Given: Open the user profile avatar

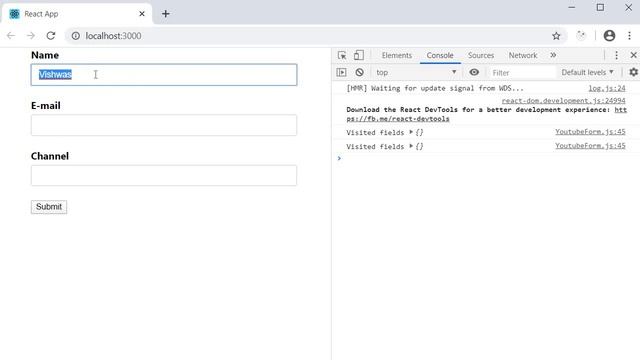Looking at the screenshot, I should pyautogui.click(x=609, y=36).
